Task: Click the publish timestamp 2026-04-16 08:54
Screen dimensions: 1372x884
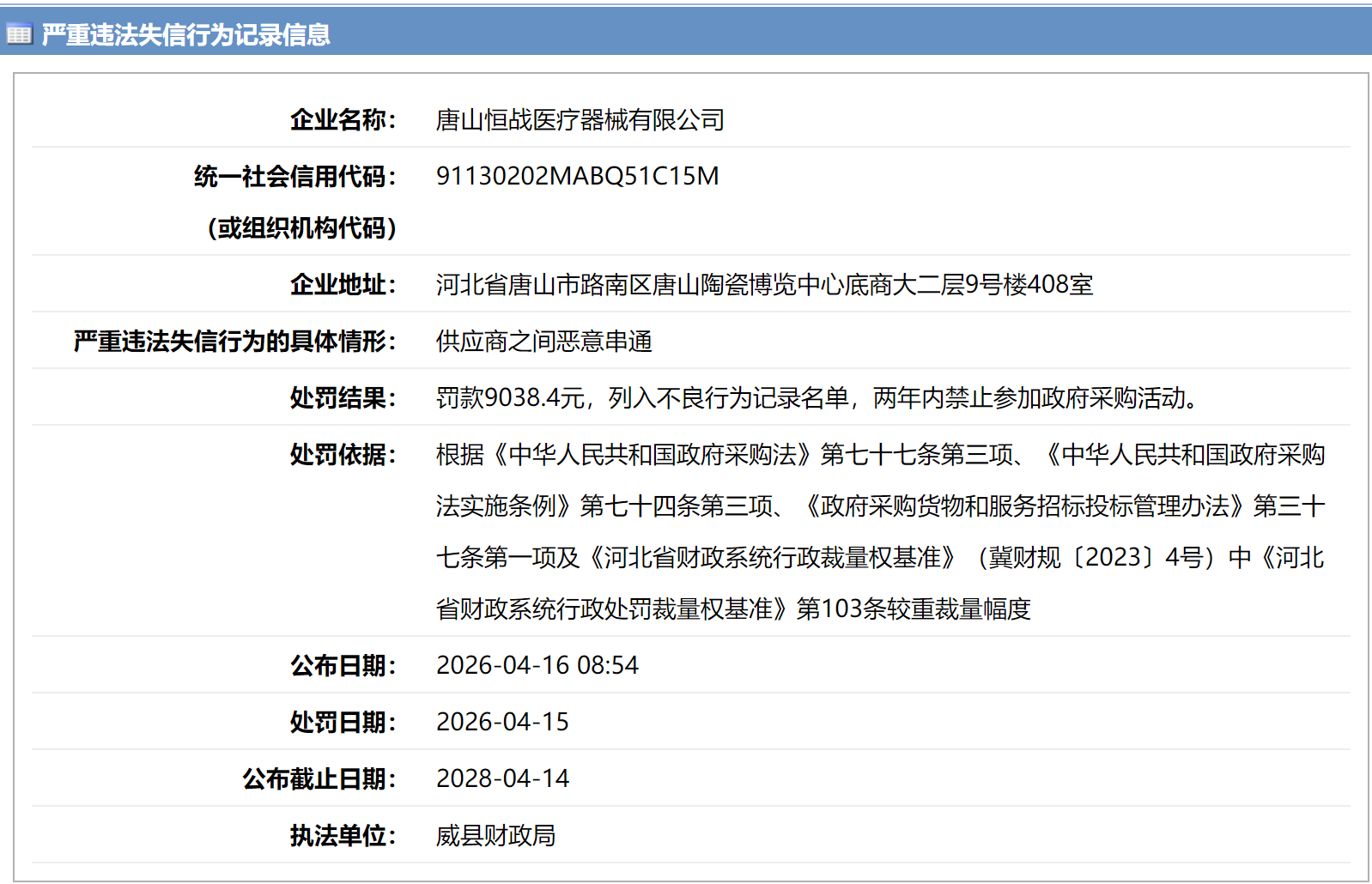Action: tap(537, 665)
